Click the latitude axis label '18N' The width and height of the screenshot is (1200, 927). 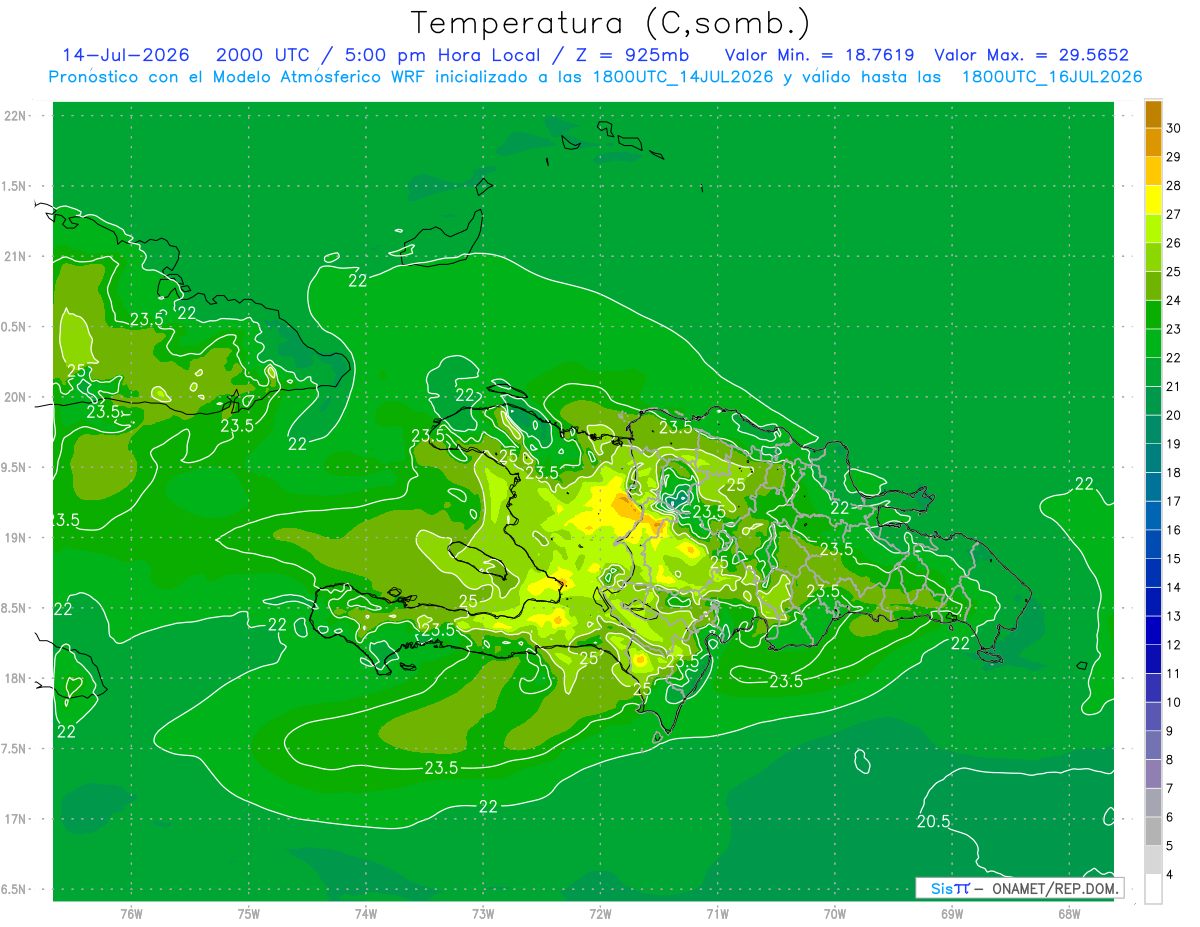pos(16,678)
